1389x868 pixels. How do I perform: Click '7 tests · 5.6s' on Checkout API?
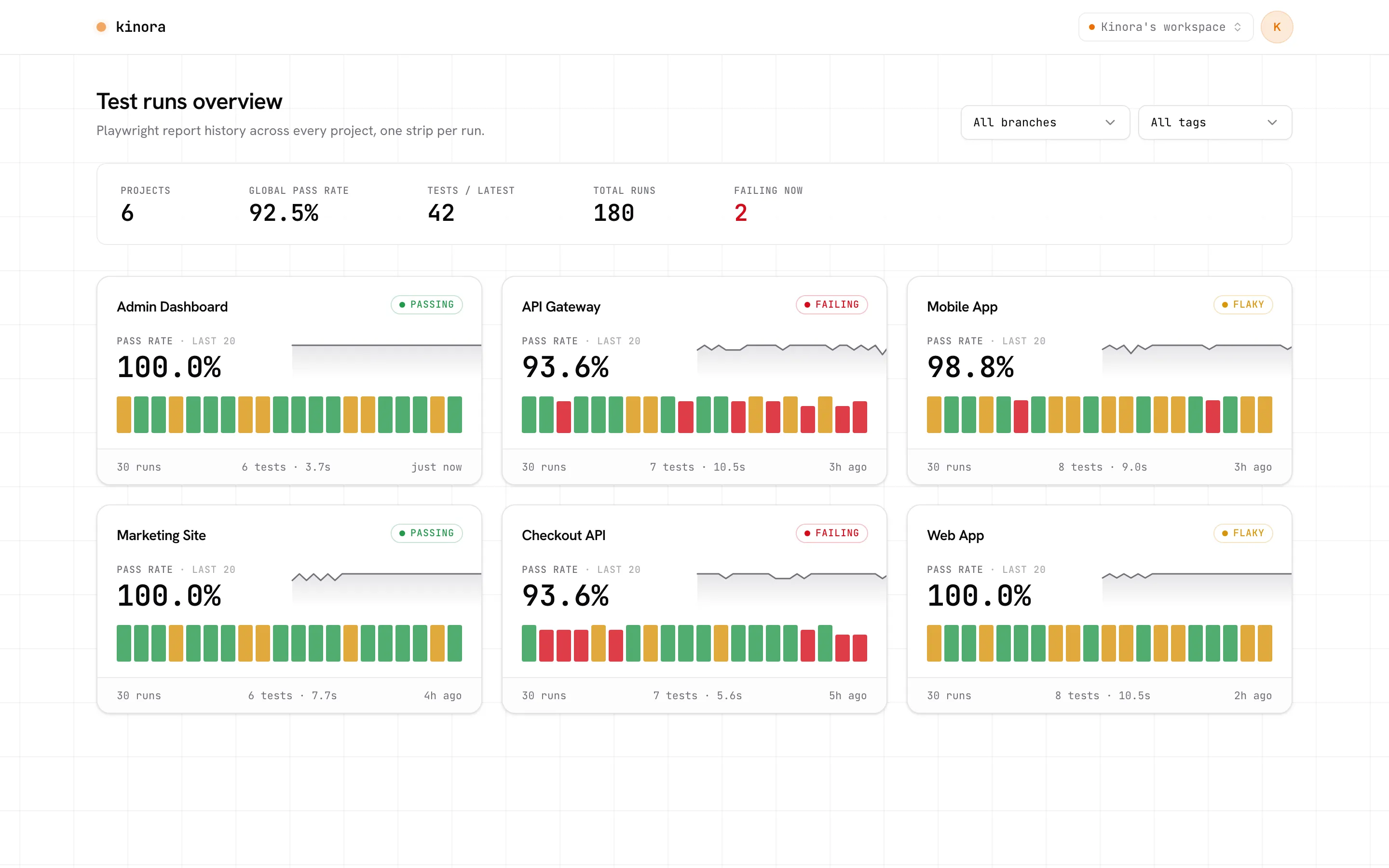click(697, 695)
